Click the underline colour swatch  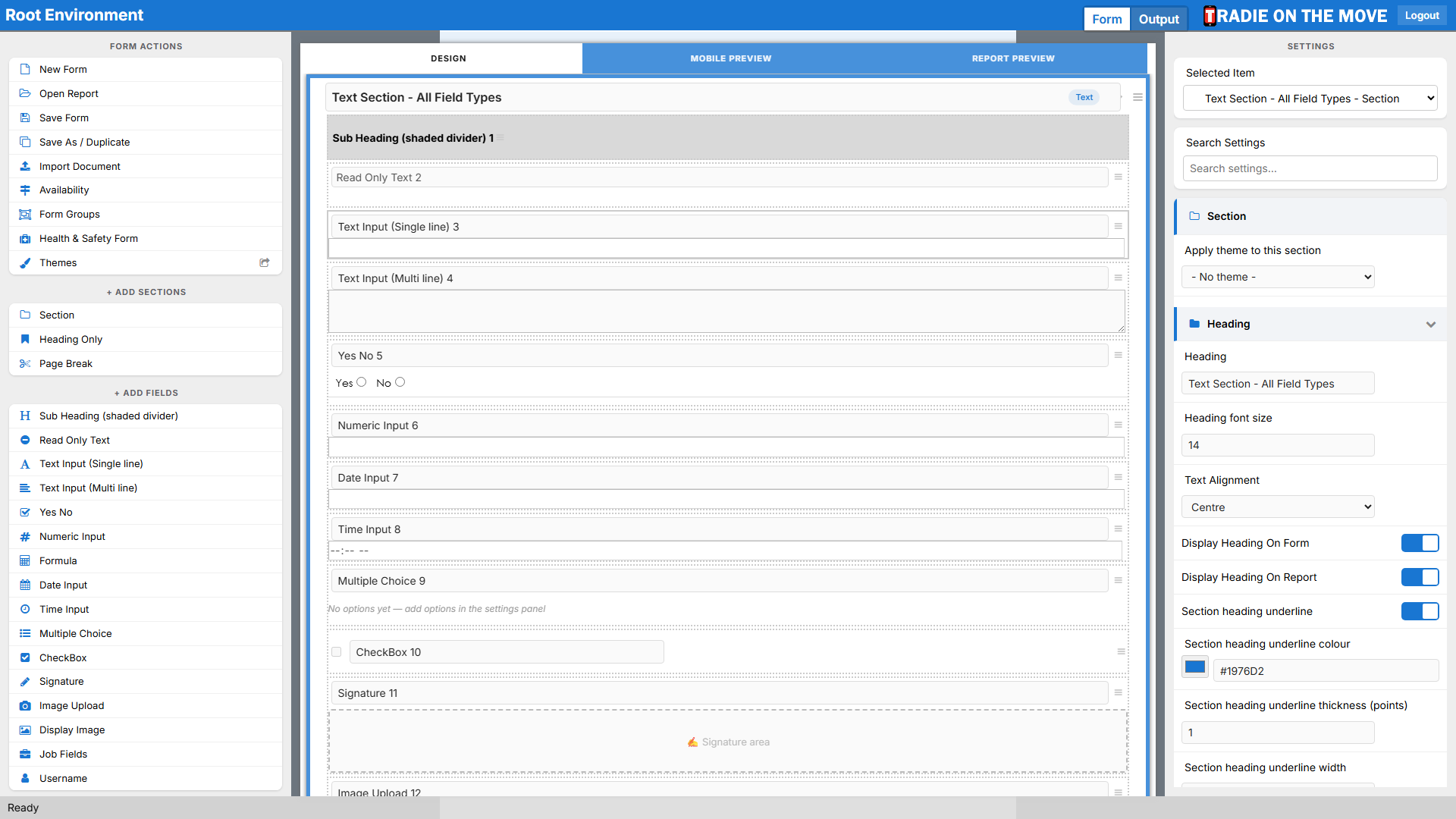(1195, 667)
